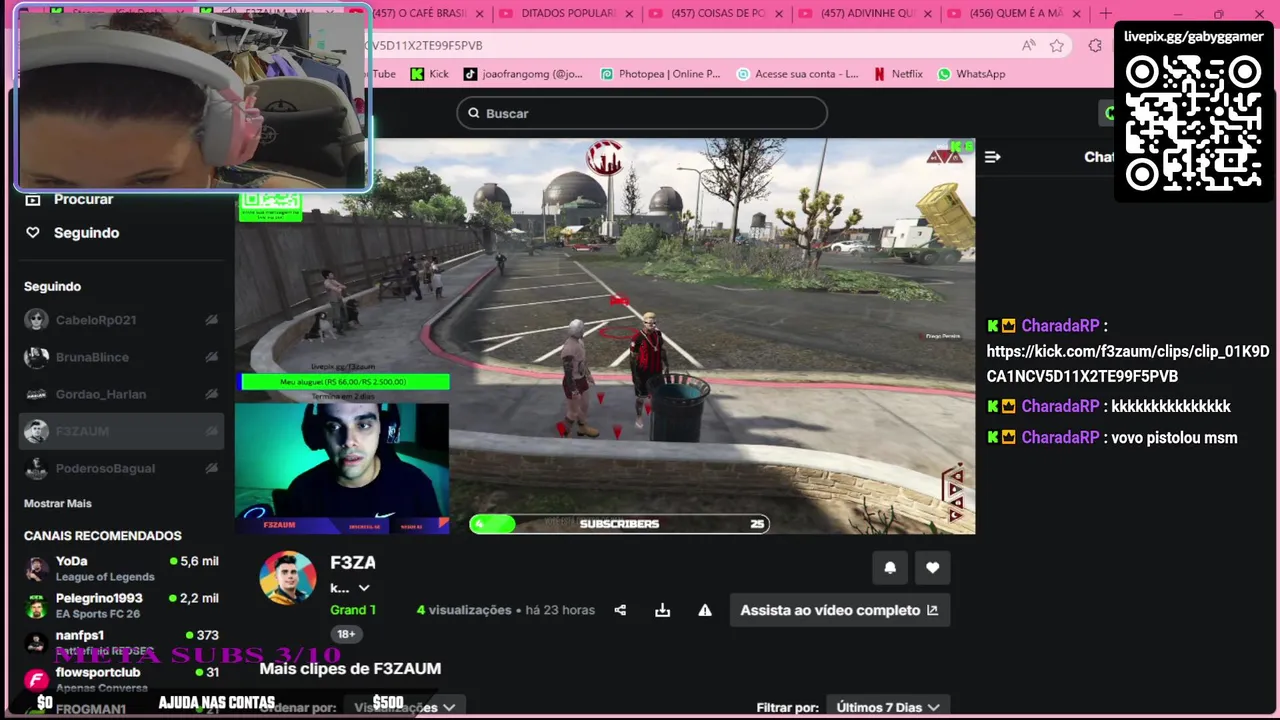Screen dimensions: 1280x720
Task: Follow the channel with the heart icon
Action: pos(932,568)
